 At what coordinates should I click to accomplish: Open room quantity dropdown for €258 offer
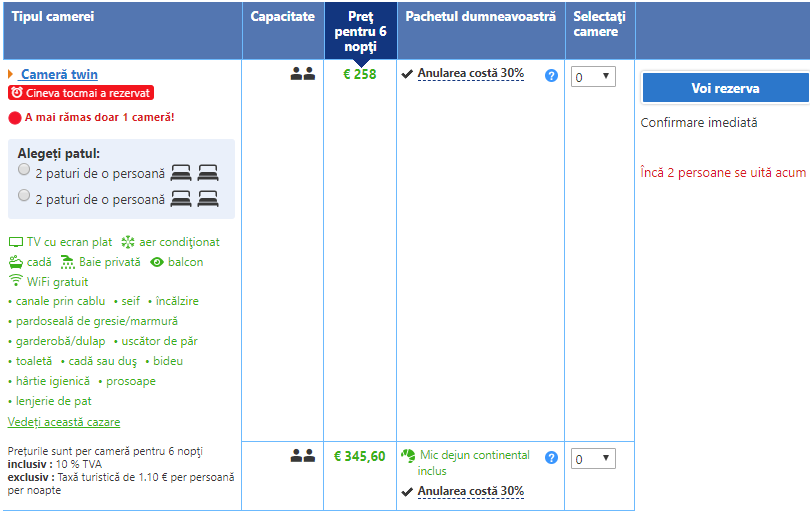pos(593,76)
